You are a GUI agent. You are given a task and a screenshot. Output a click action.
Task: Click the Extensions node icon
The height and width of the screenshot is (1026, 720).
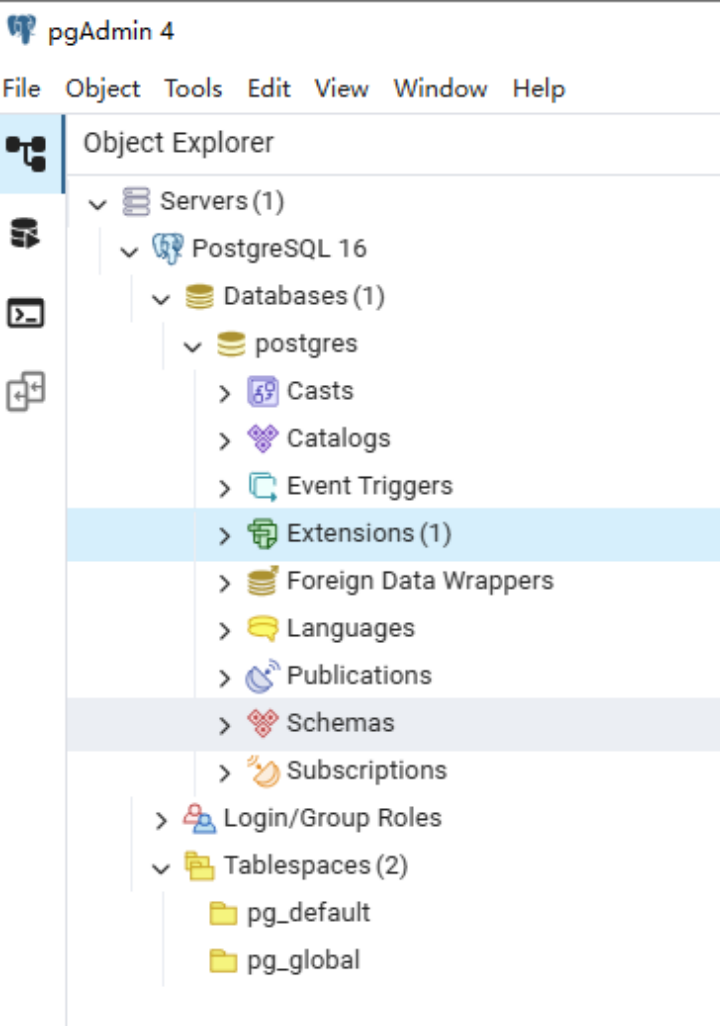[262, 533]
